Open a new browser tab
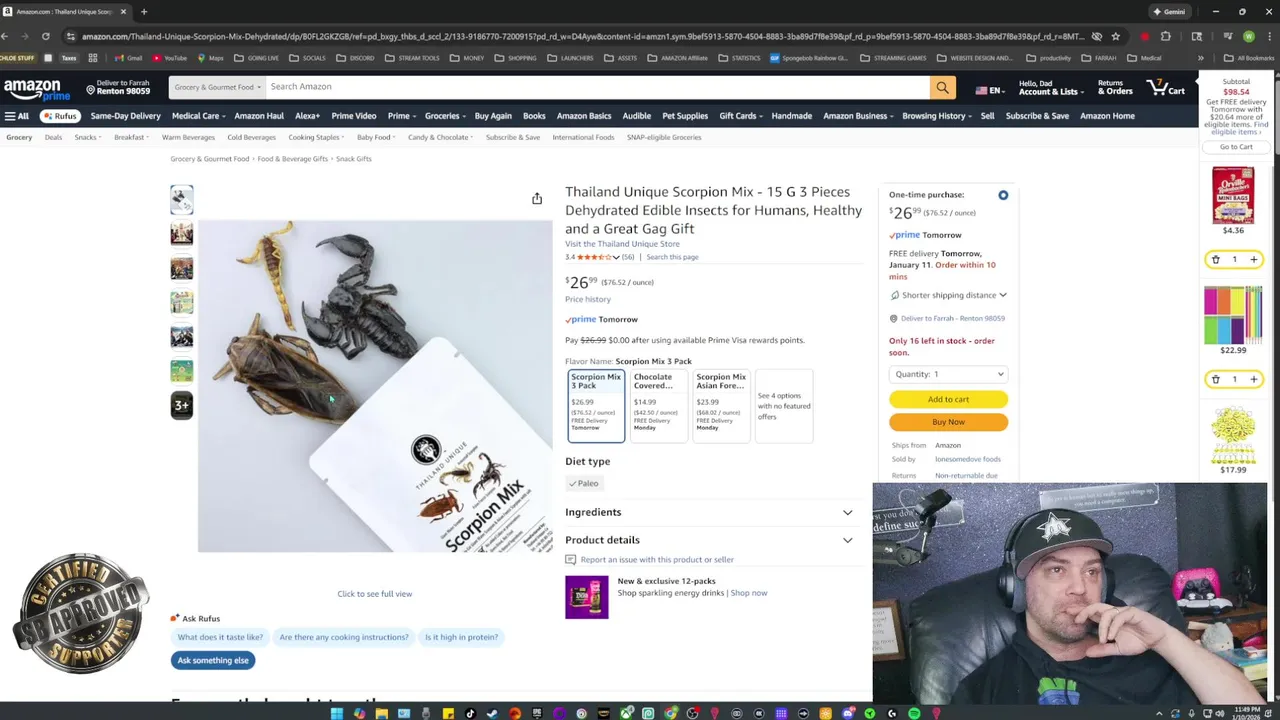1280x720 pixels. [144, 12]
